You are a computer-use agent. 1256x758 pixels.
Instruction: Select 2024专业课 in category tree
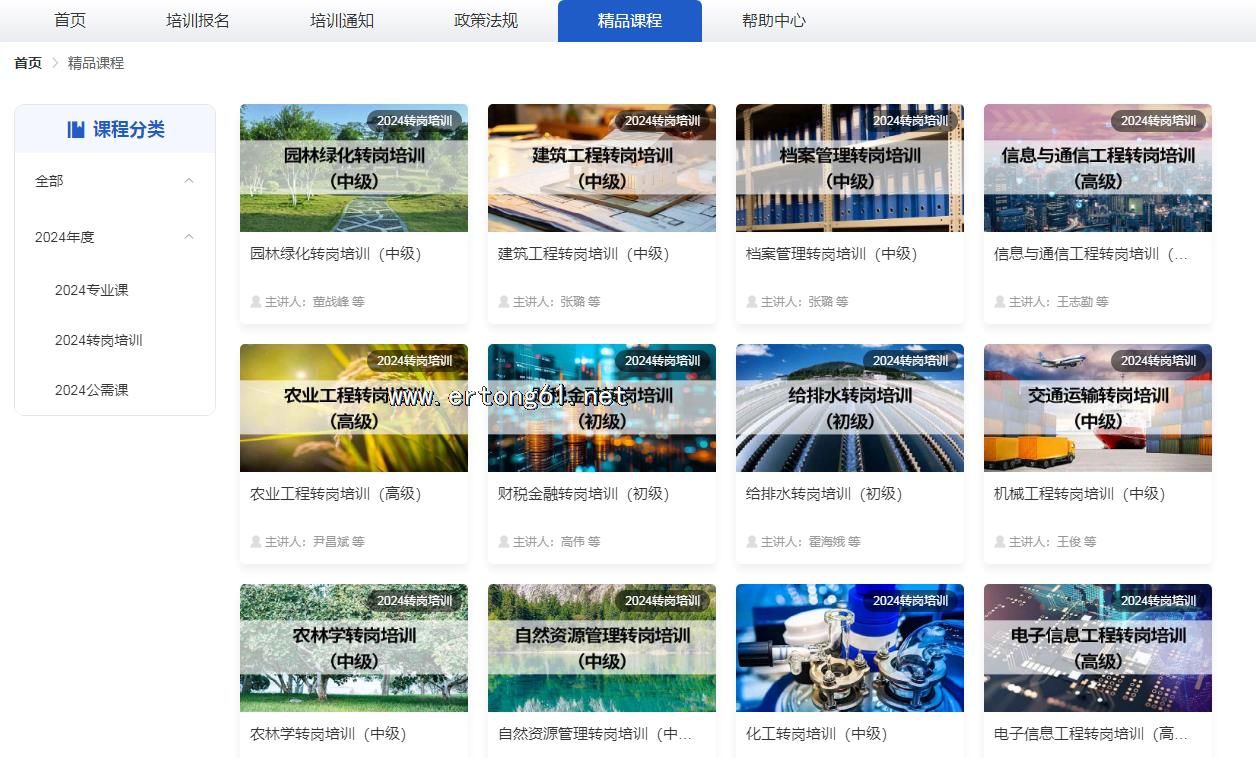coord(92,290)
